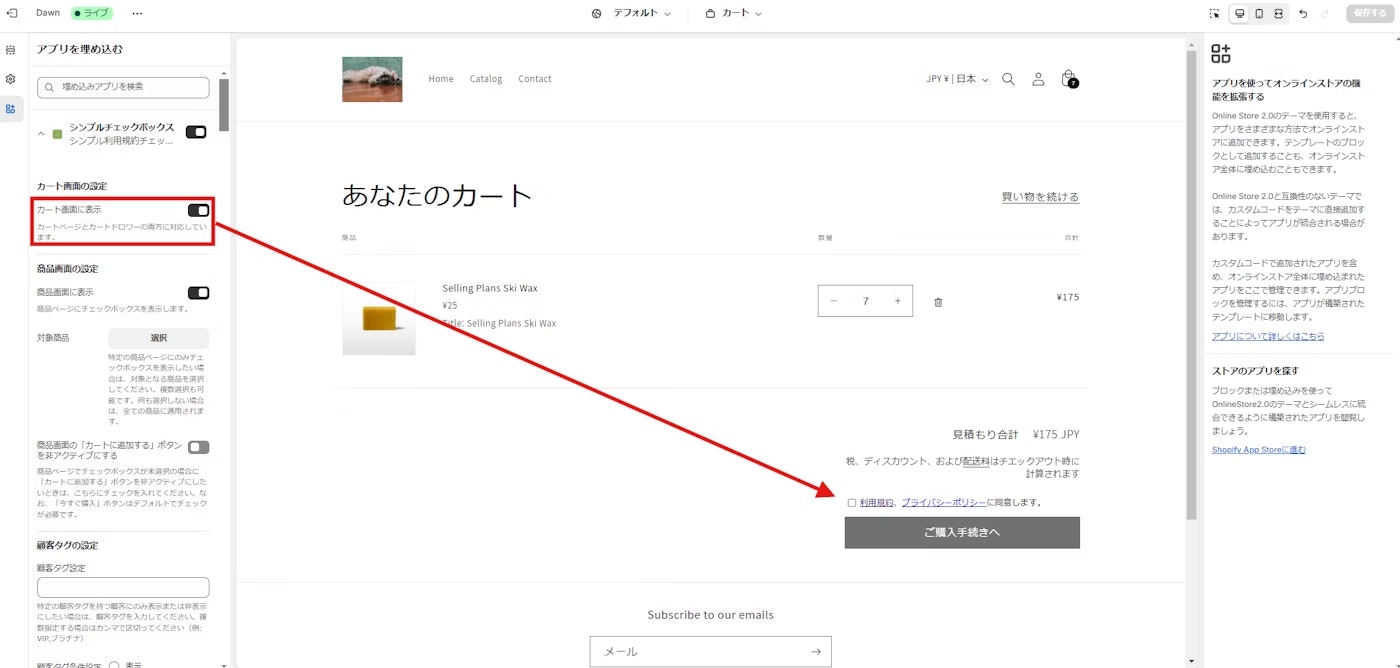This screenshot has height=668, width=1400.
Task: Click the exit theme editor icon
Action: coord(11,13)
